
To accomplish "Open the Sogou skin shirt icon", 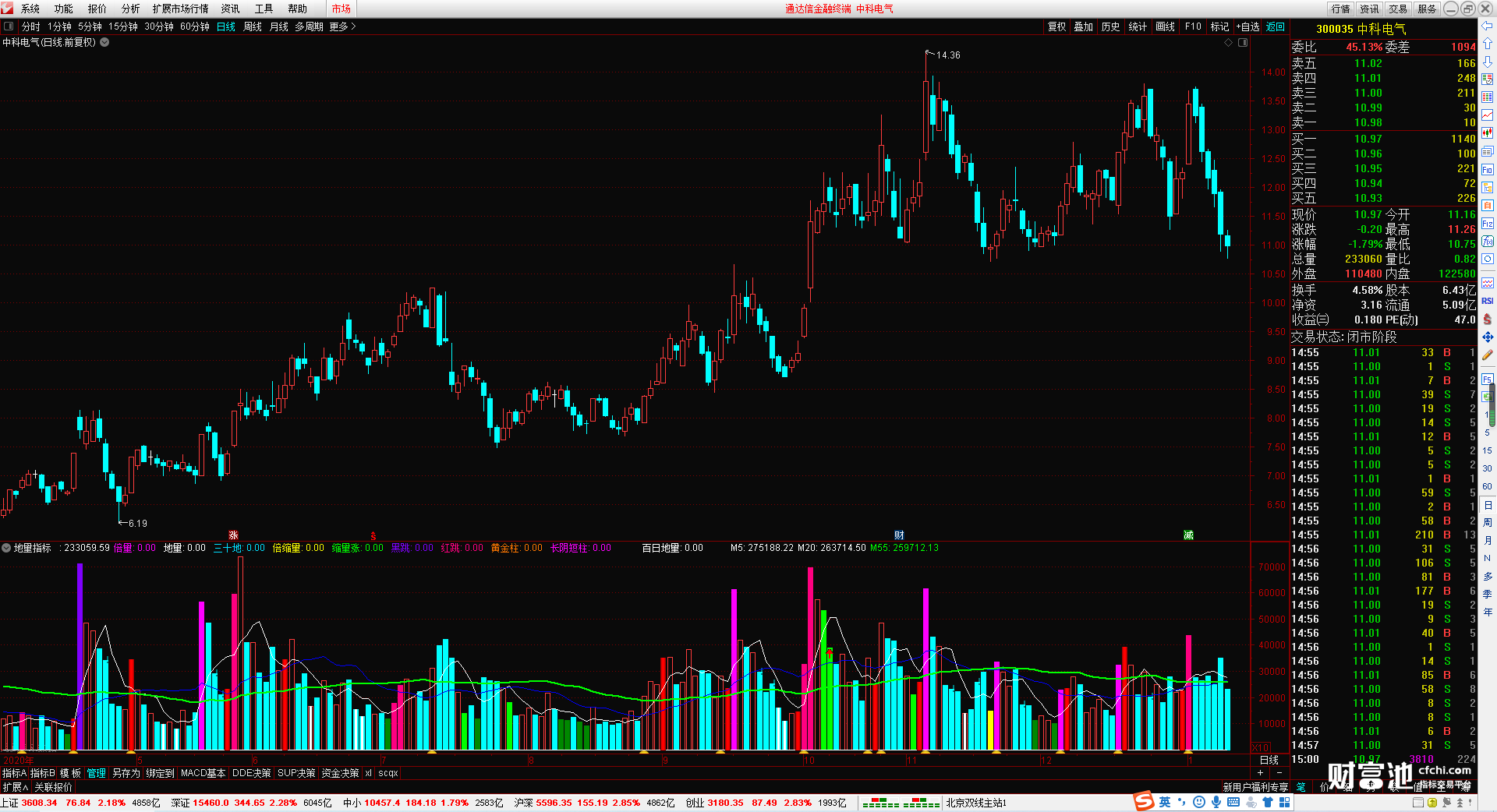I will coord(1268,802).
